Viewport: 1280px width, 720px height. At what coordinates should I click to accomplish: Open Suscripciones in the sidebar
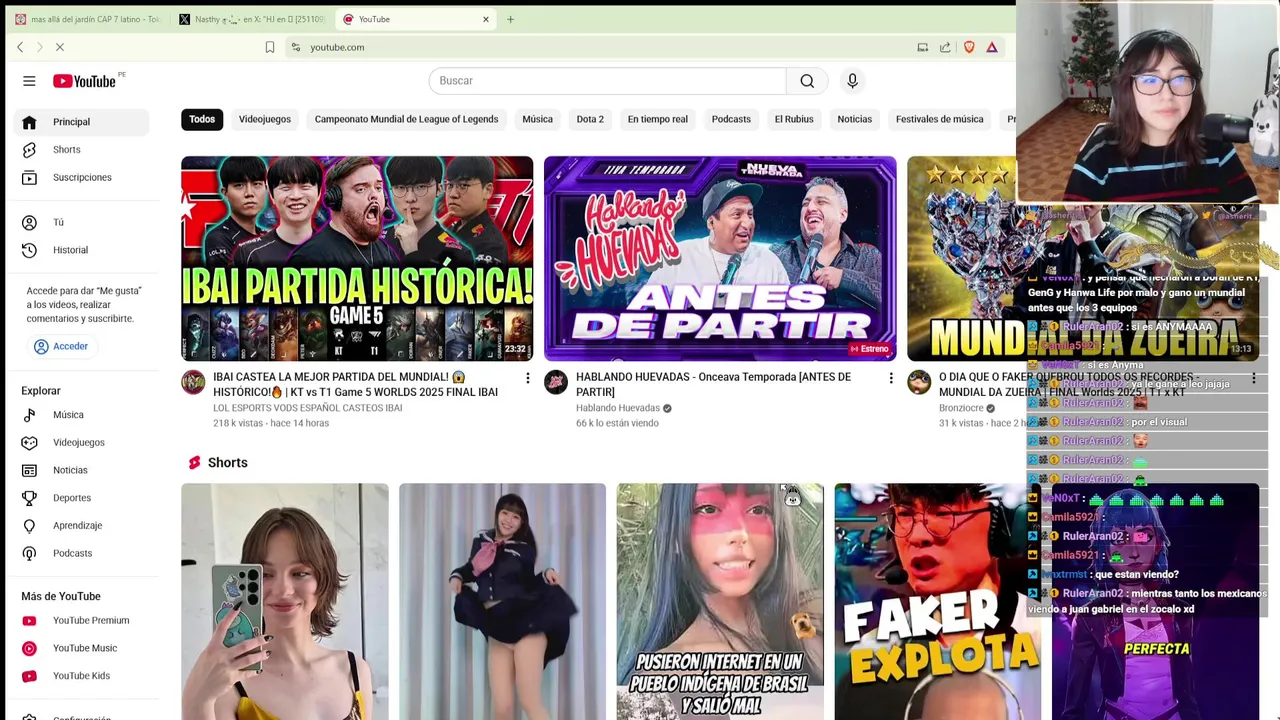click(x=81, y=178)
